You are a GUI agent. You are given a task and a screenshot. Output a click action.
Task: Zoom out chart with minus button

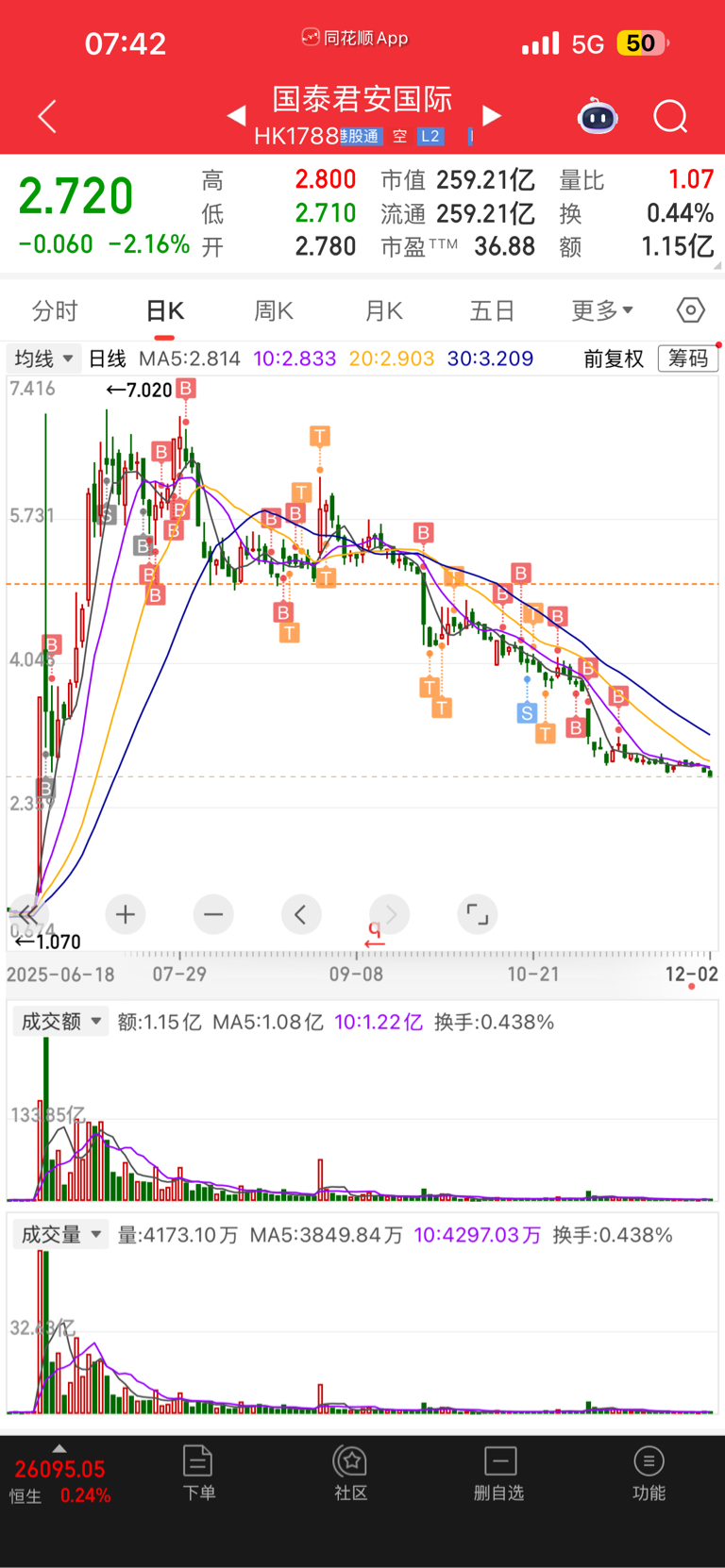213,914
